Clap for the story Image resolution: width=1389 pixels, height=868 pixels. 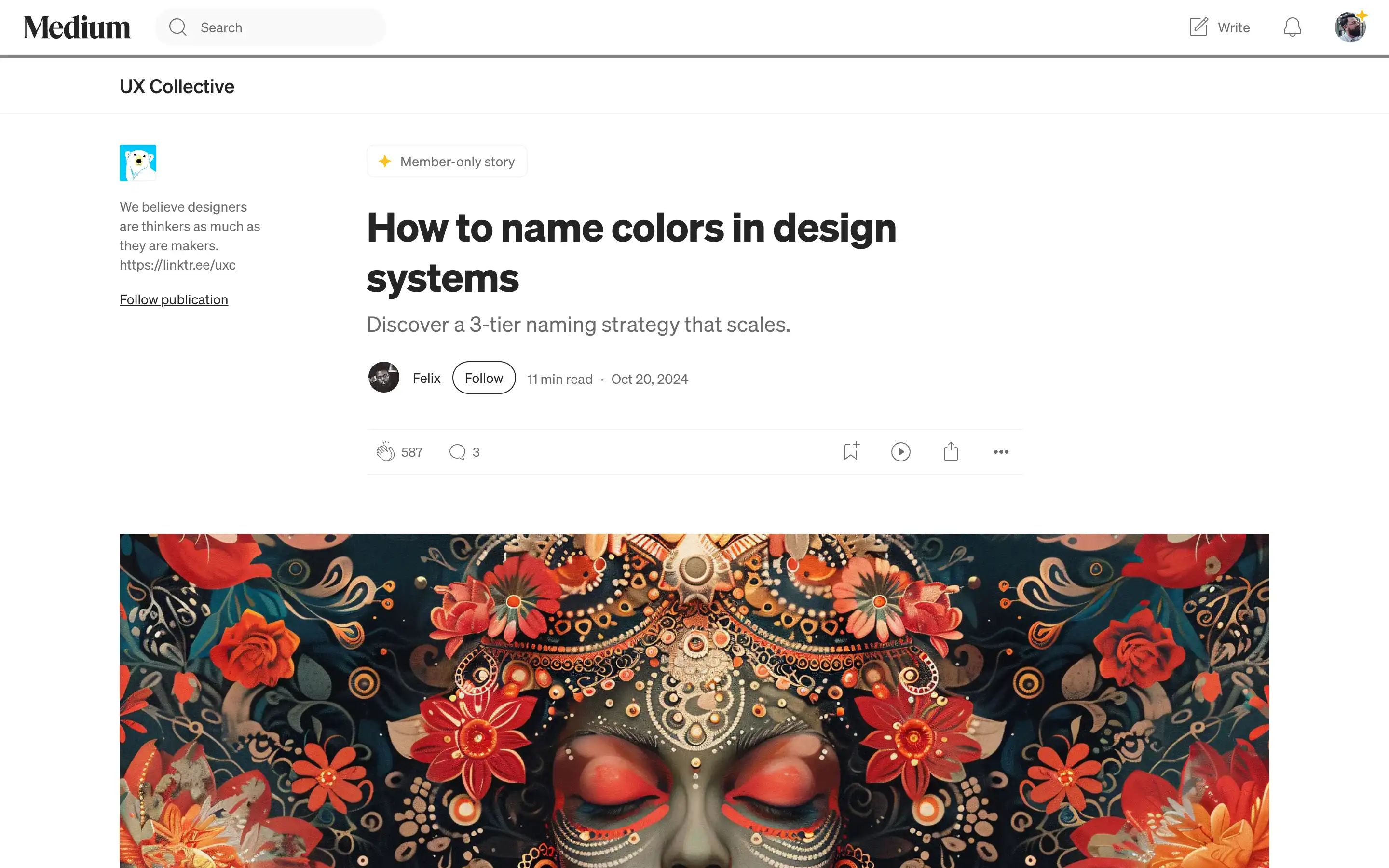click(x=385, y=452)
